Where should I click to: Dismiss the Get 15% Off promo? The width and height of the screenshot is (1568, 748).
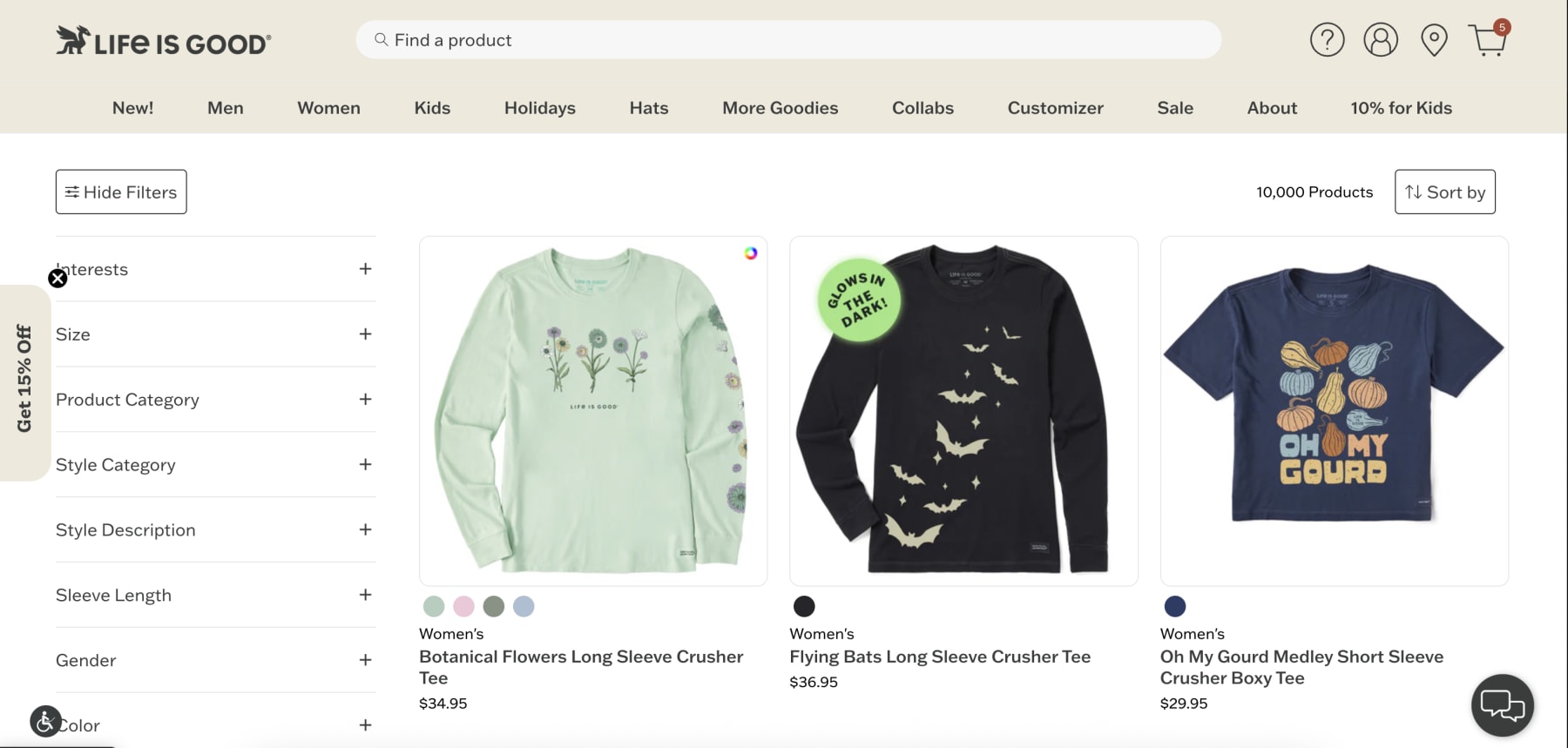pos(57,278)
